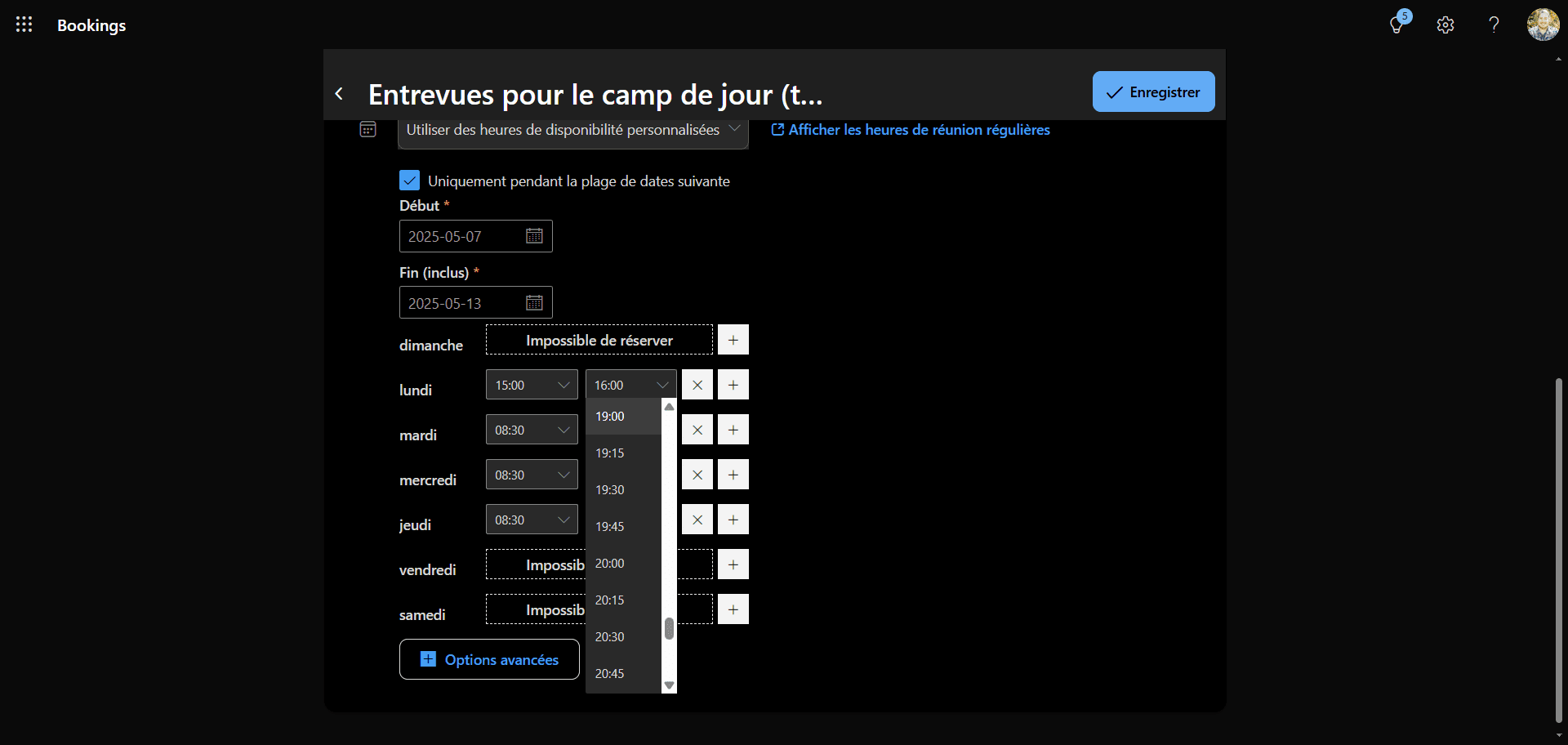Click the Bookings app title
1568x745 pixels.
(x=91, y=25)
